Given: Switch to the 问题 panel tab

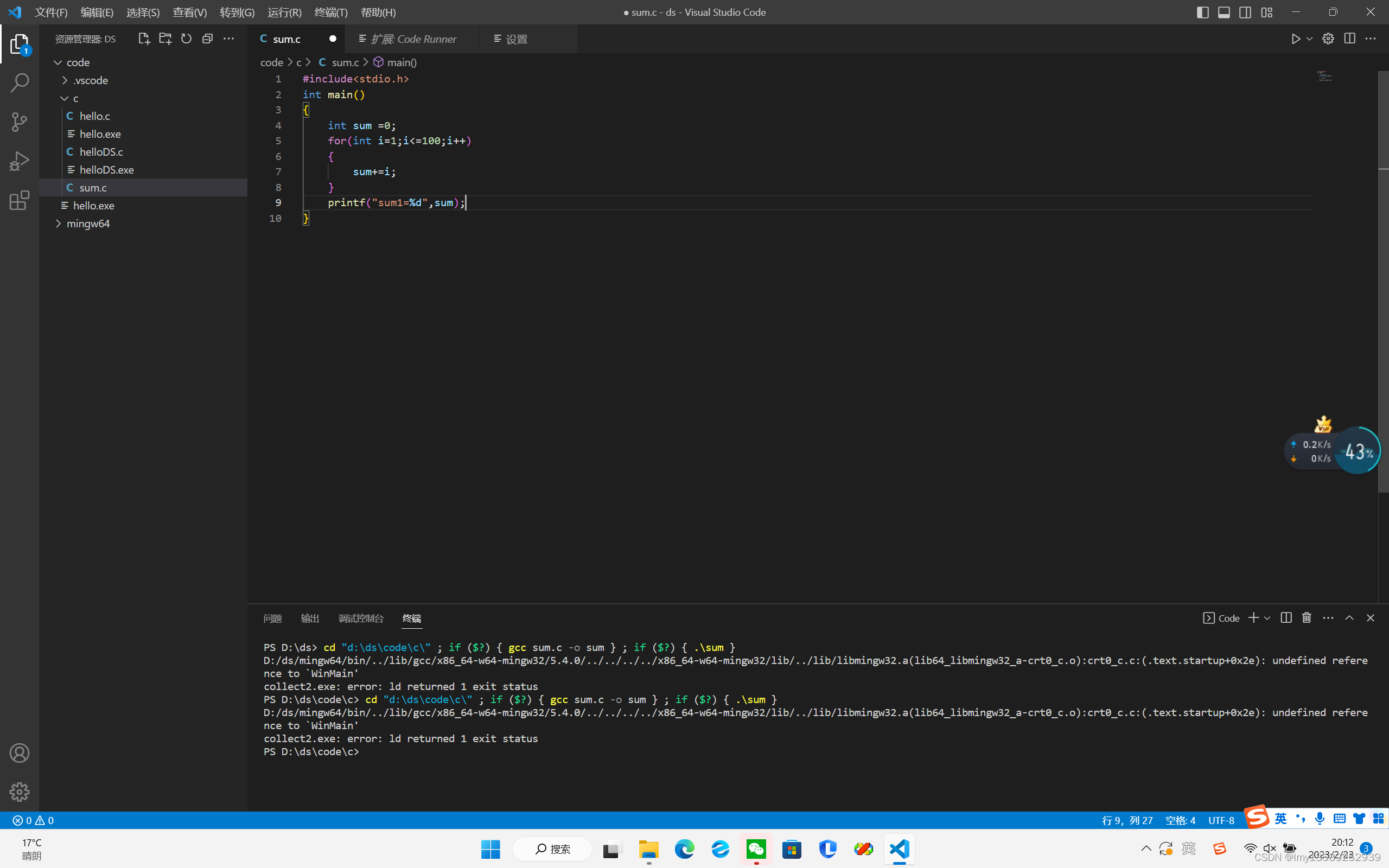Looking at the screenshot, I should coord(272,618).
